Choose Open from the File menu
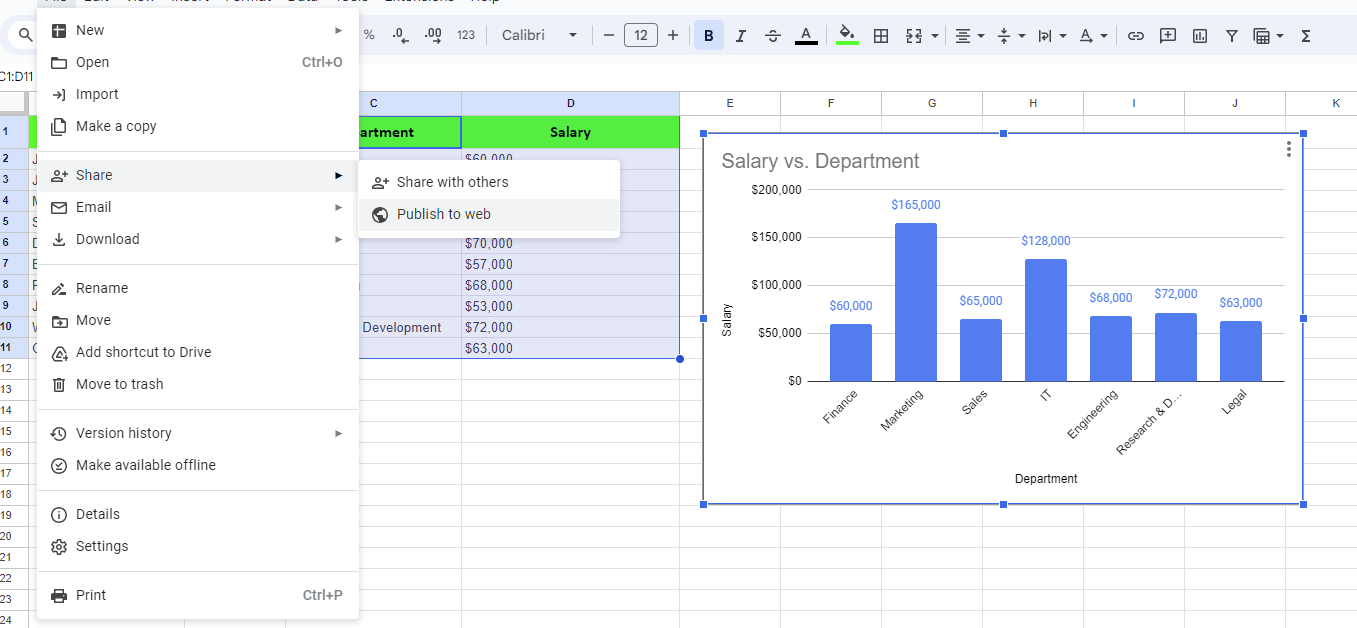Viewport: 1357px width, 628px height. (x=198, y=62)
